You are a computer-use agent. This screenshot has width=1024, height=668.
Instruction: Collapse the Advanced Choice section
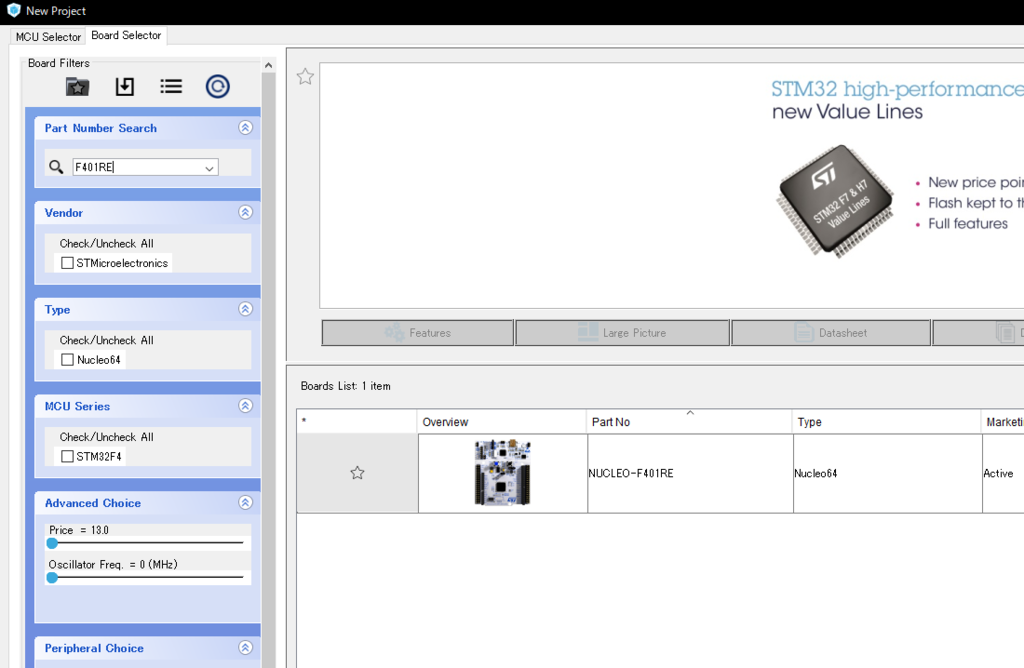[x=246, y=502]
